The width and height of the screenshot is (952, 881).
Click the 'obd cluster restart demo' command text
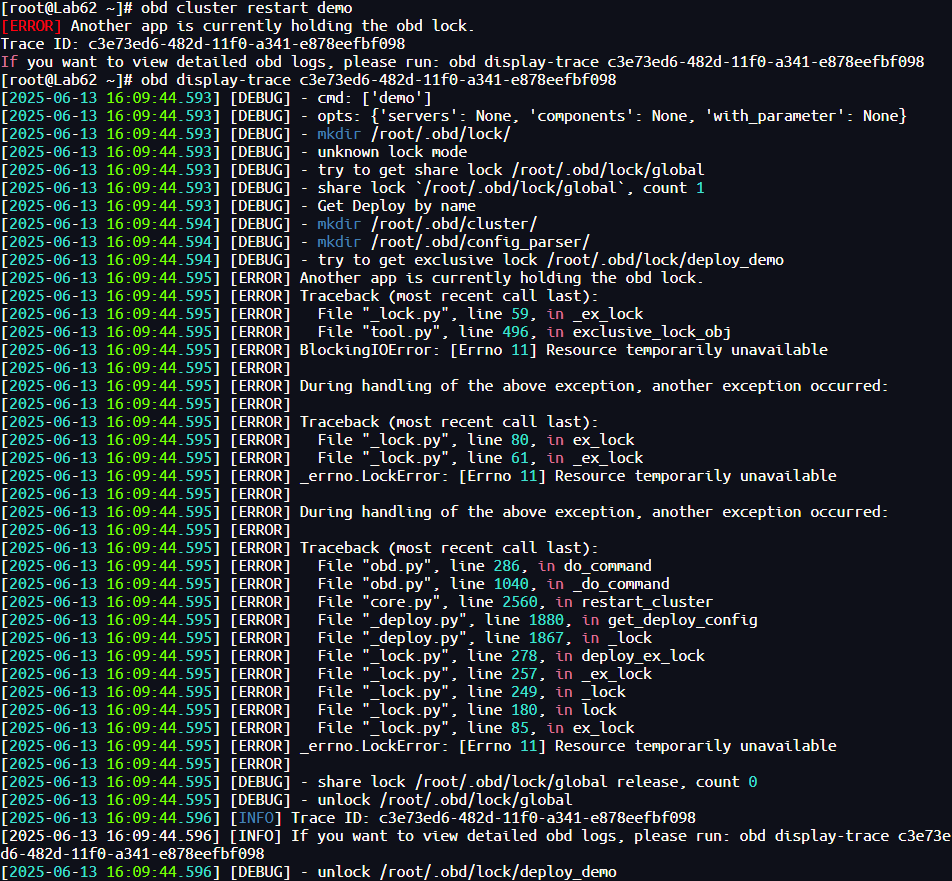(246, 9)
